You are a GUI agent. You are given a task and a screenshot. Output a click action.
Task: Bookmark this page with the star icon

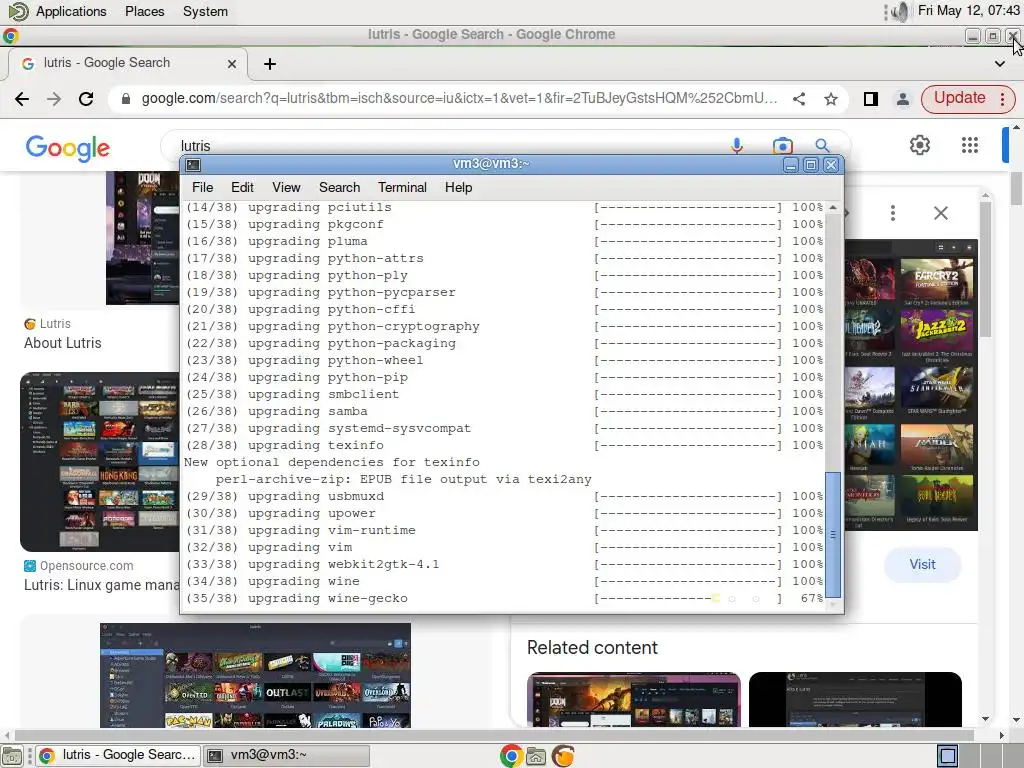point(831,99)
